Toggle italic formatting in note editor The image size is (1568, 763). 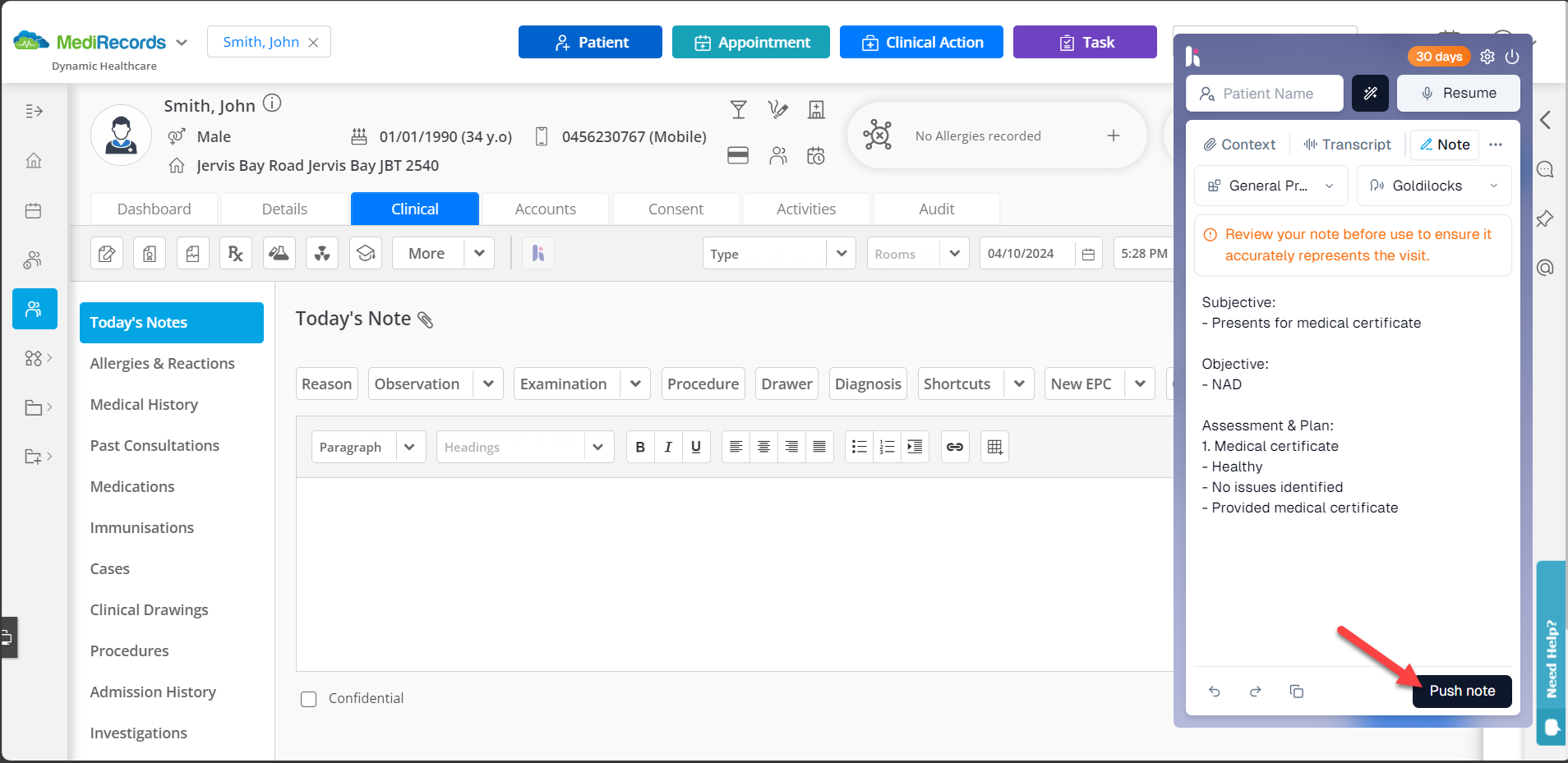pyautogui.click(x=668, y=446)
